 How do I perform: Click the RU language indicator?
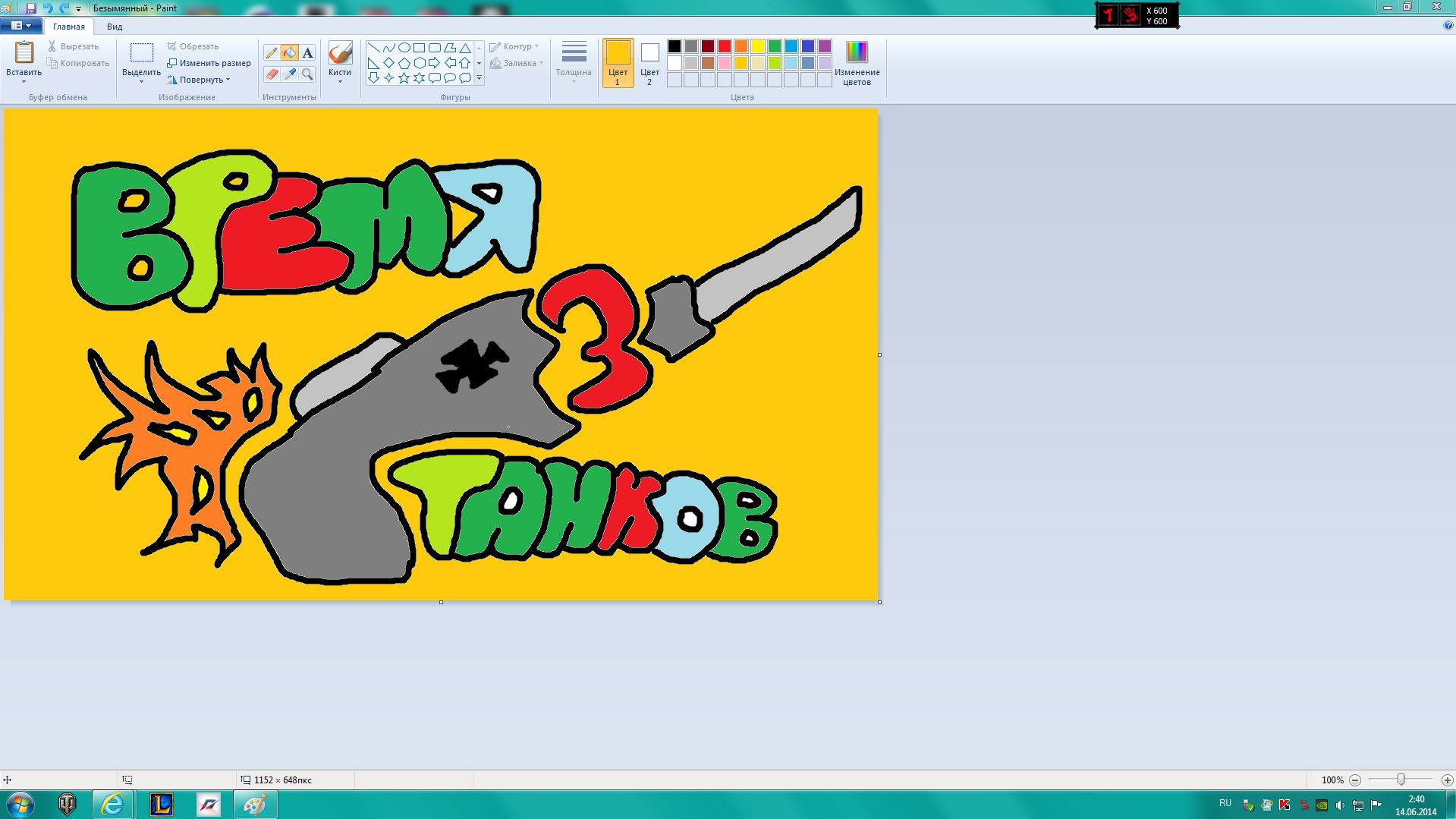click(x=1225, y=803)
